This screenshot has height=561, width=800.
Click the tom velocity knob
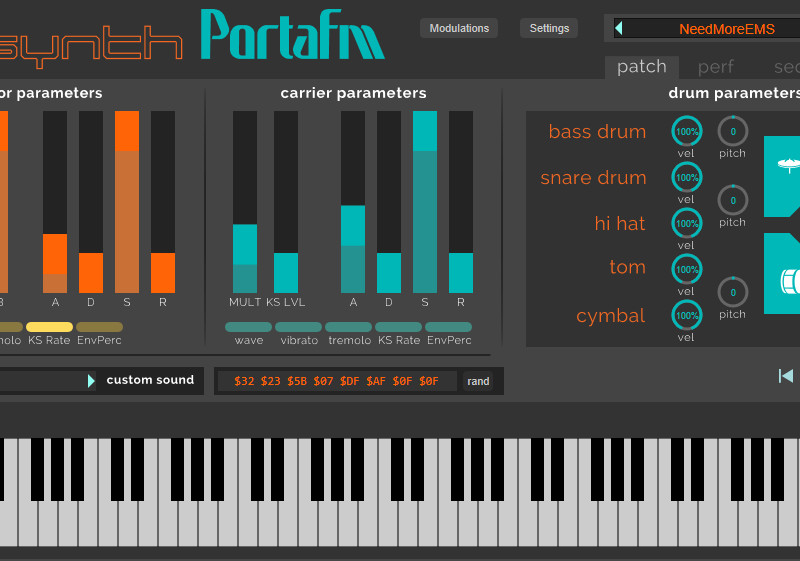(x=686, y=269)
